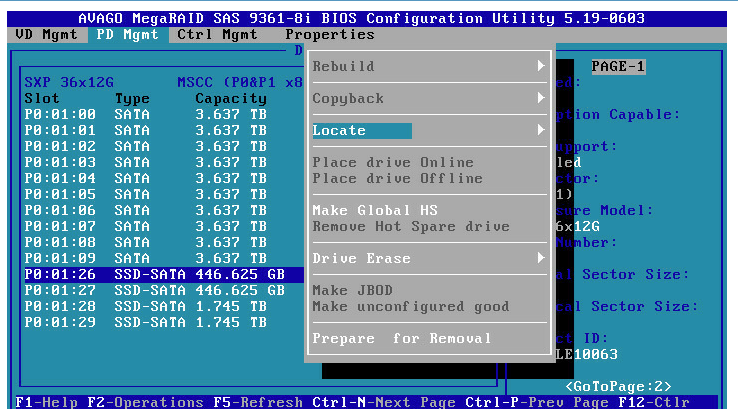Click the Slot column header
The image size is (738, 409).
tap(42, 98)
